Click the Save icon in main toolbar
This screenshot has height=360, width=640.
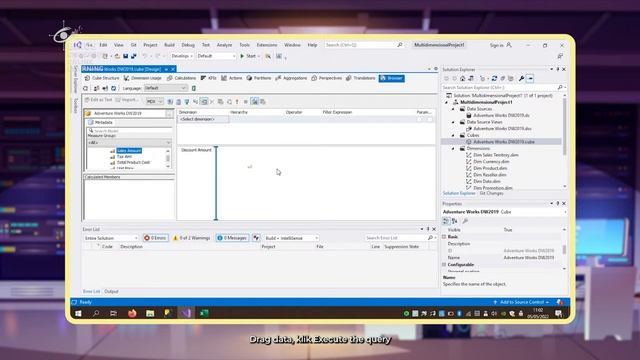coord(125,56)
